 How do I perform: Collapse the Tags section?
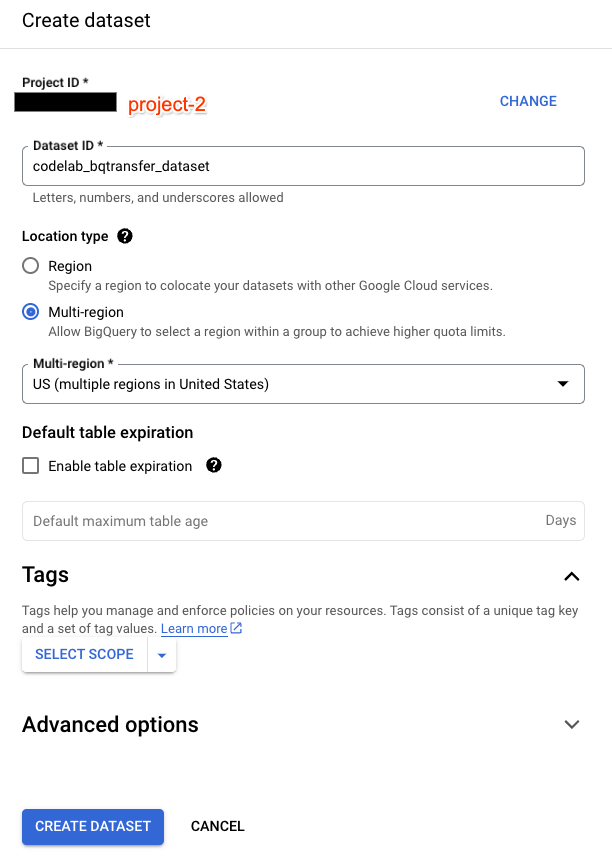coord(572,576)
